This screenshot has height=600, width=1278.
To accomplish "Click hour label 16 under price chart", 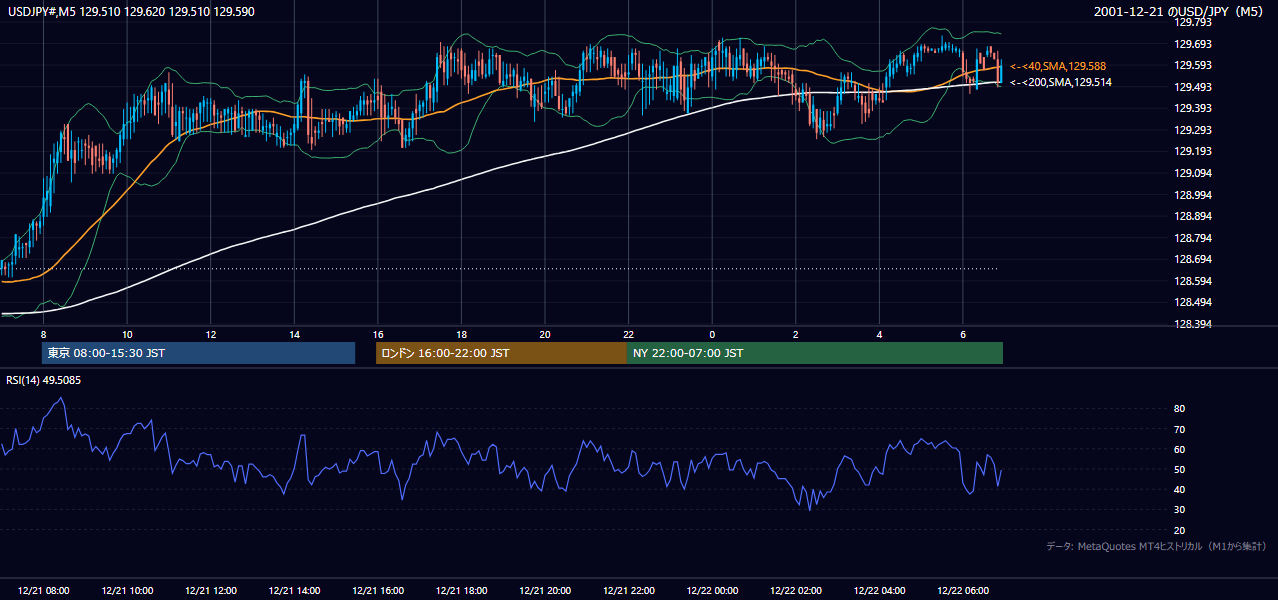I will click(378, 334).
